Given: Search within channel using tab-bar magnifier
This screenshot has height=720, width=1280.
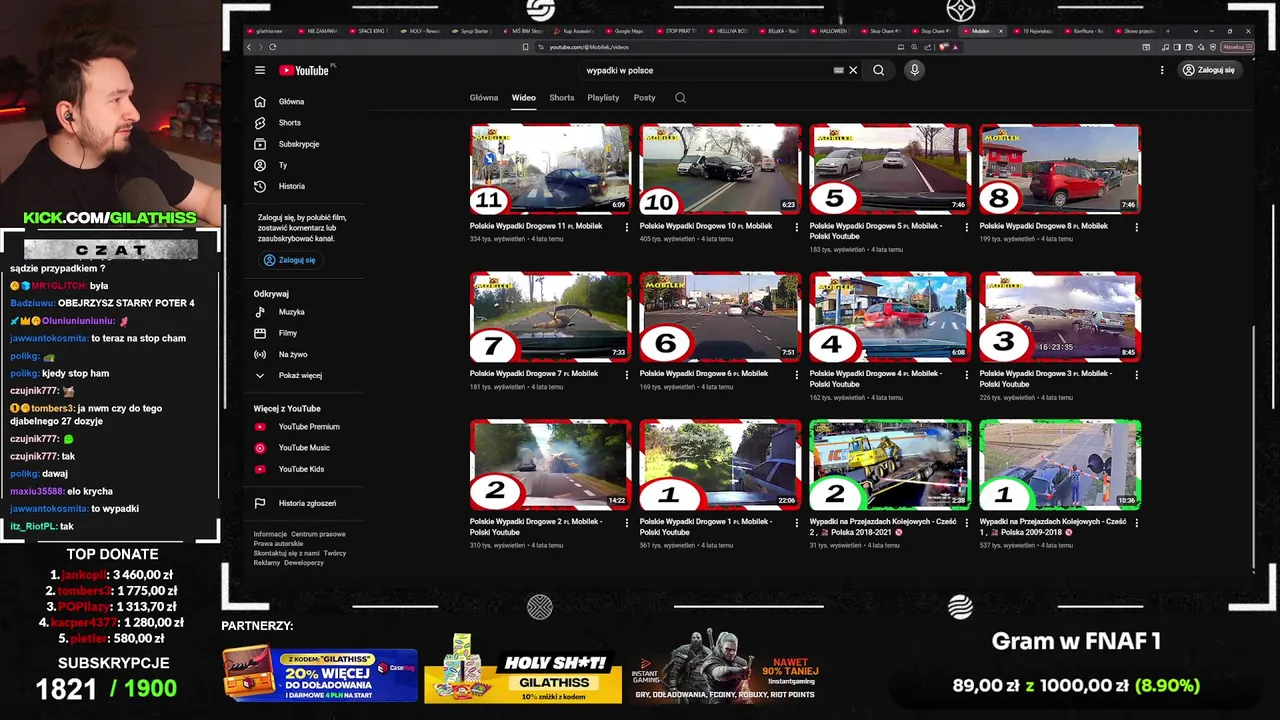Looking at the screenshot, I should click(680, 98).
